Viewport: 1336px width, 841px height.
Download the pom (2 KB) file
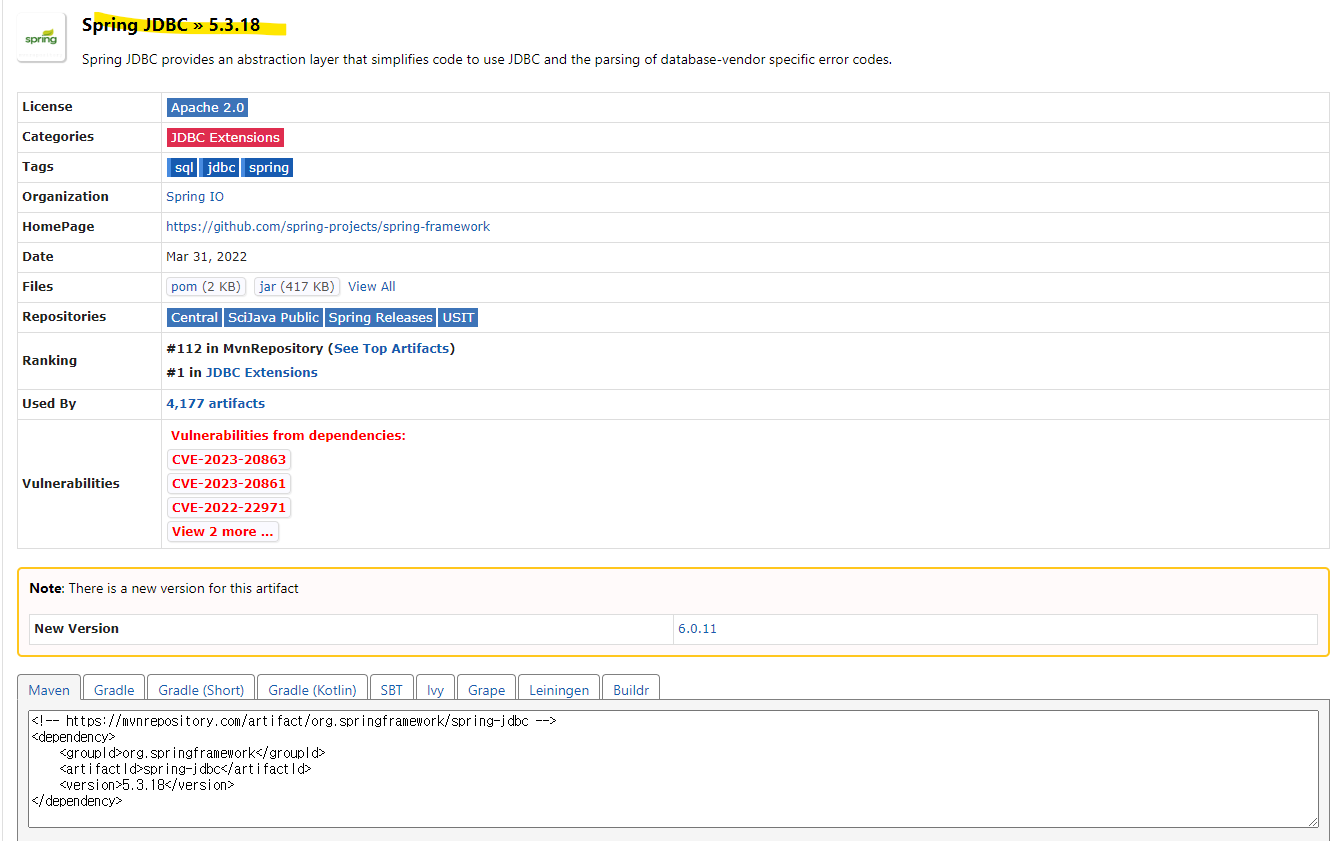[205, 287]
